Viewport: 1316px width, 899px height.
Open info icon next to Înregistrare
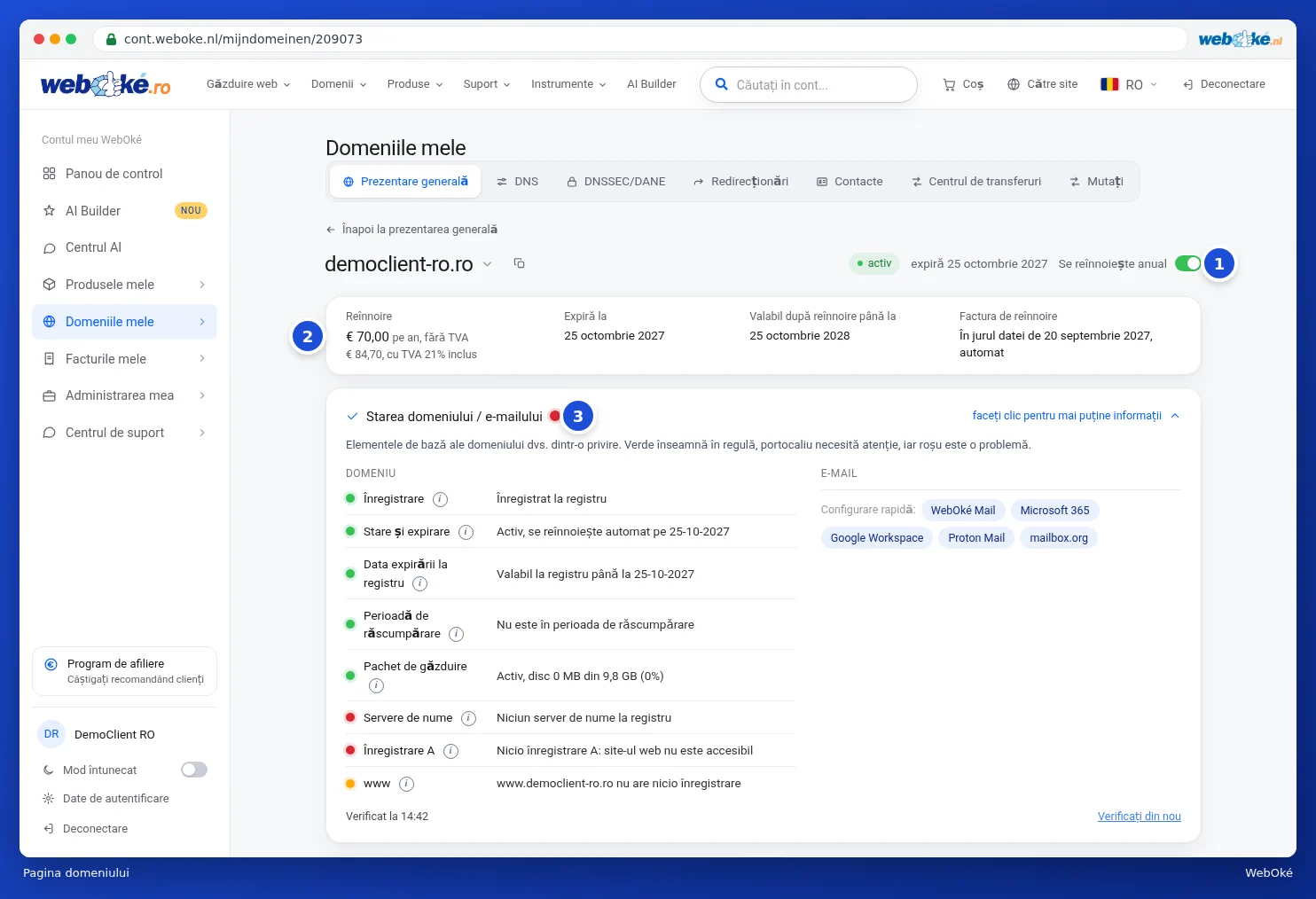[x=440, y=499]
